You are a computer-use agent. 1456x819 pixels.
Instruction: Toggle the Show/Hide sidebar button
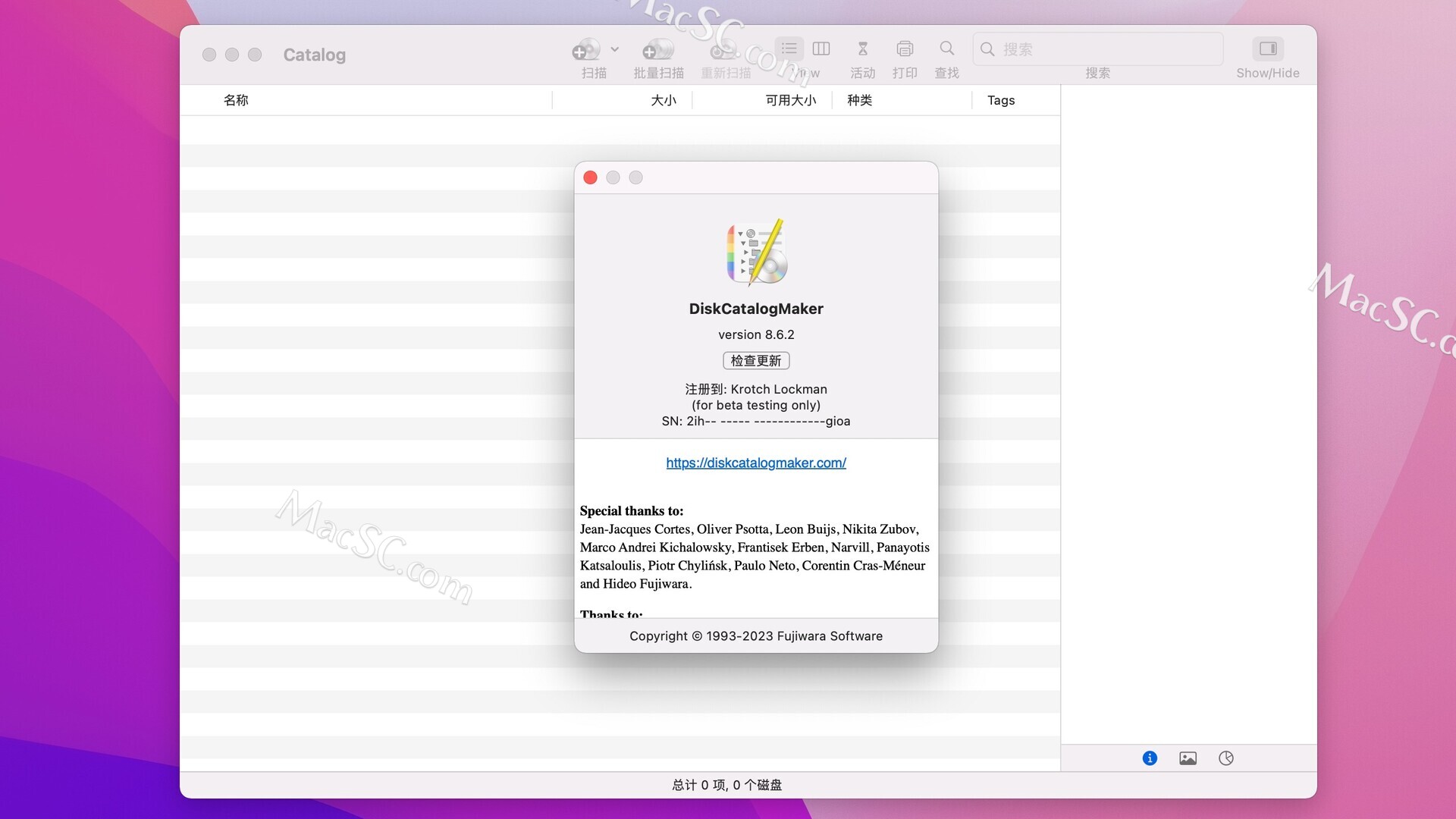[x=1267, y=49]
